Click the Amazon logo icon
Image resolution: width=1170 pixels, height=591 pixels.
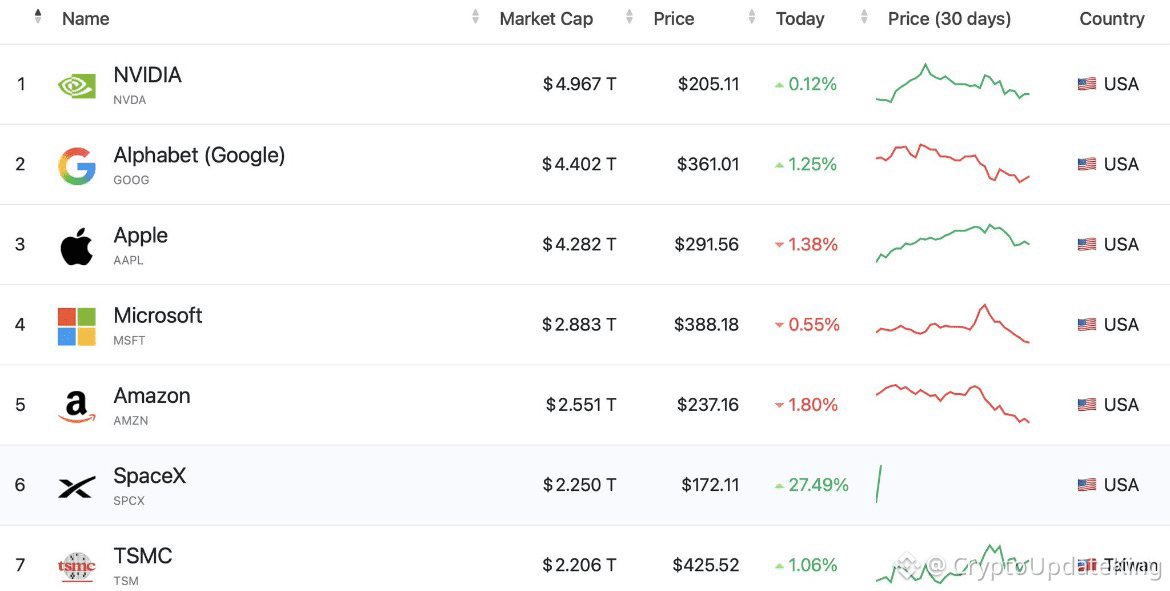click(x=77, y=407)
